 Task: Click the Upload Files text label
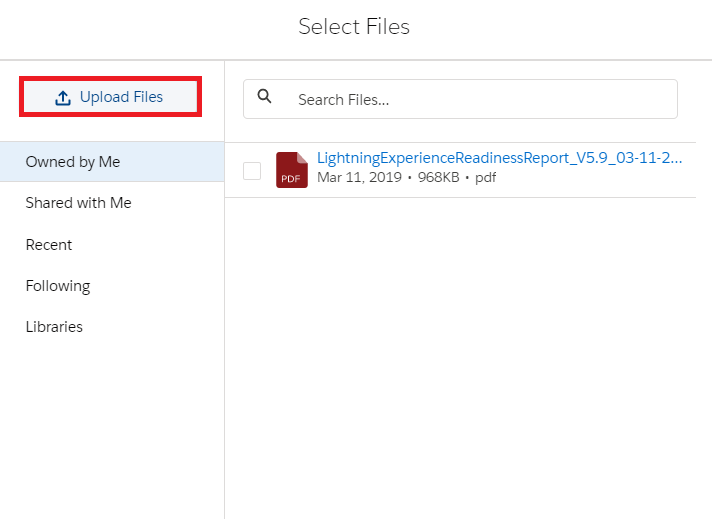(x=121, y=97)
